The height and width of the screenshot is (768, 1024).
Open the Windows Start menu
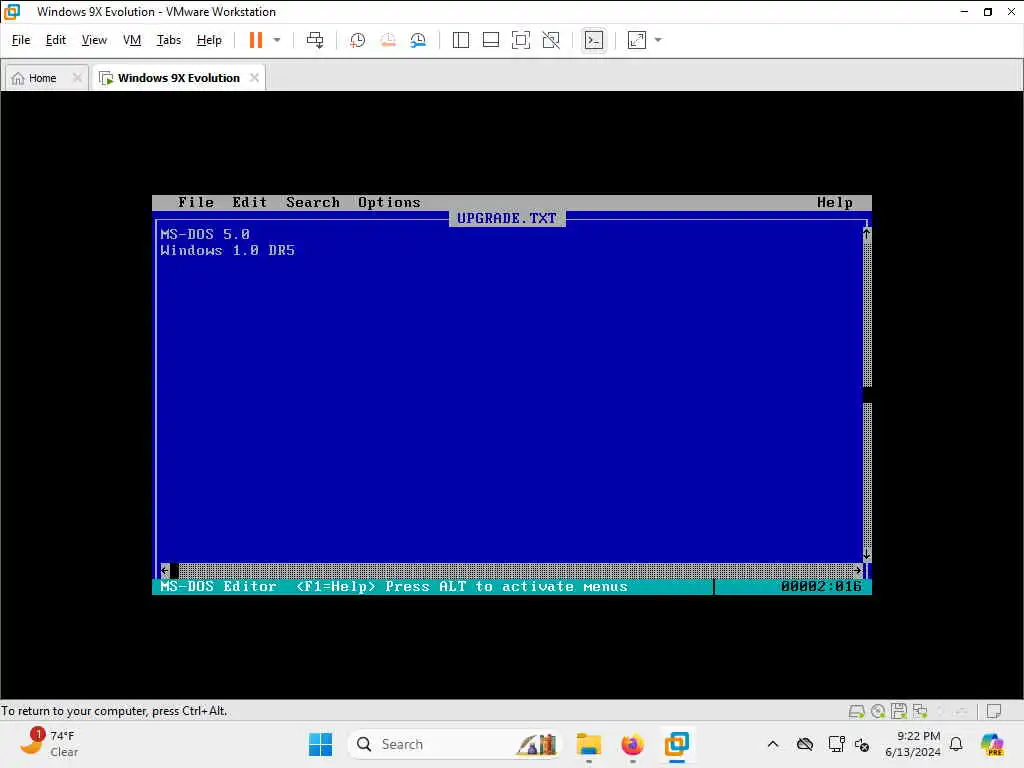point(320,744)
